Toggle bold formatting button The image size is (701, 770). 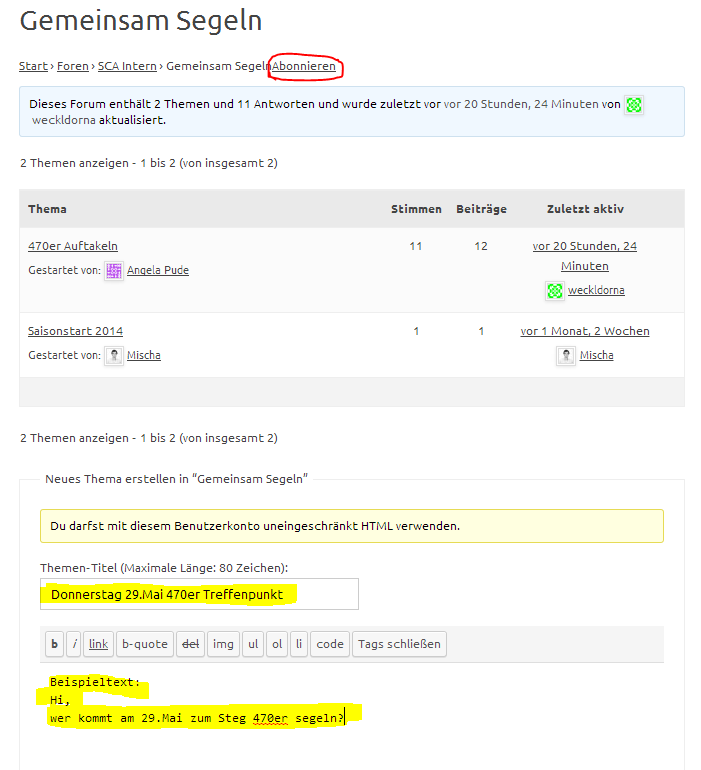(x=54, y=644)
